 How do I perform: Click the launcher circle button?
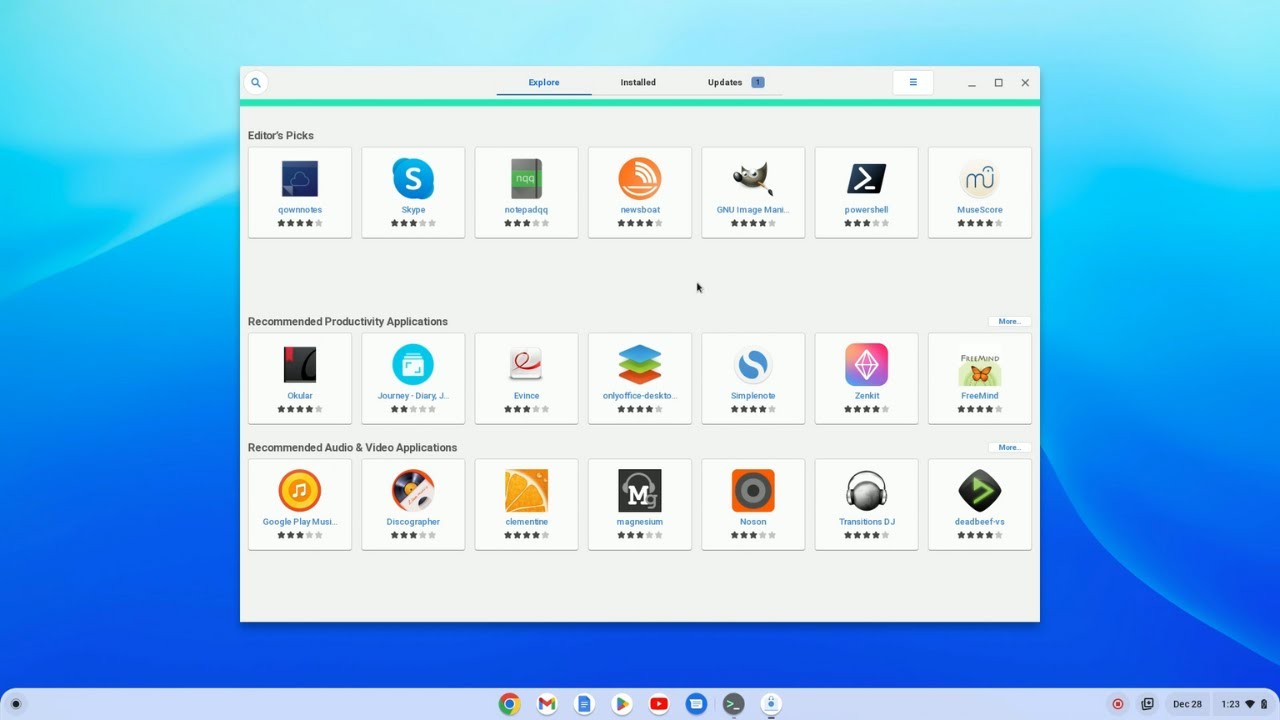coord(15,704)
